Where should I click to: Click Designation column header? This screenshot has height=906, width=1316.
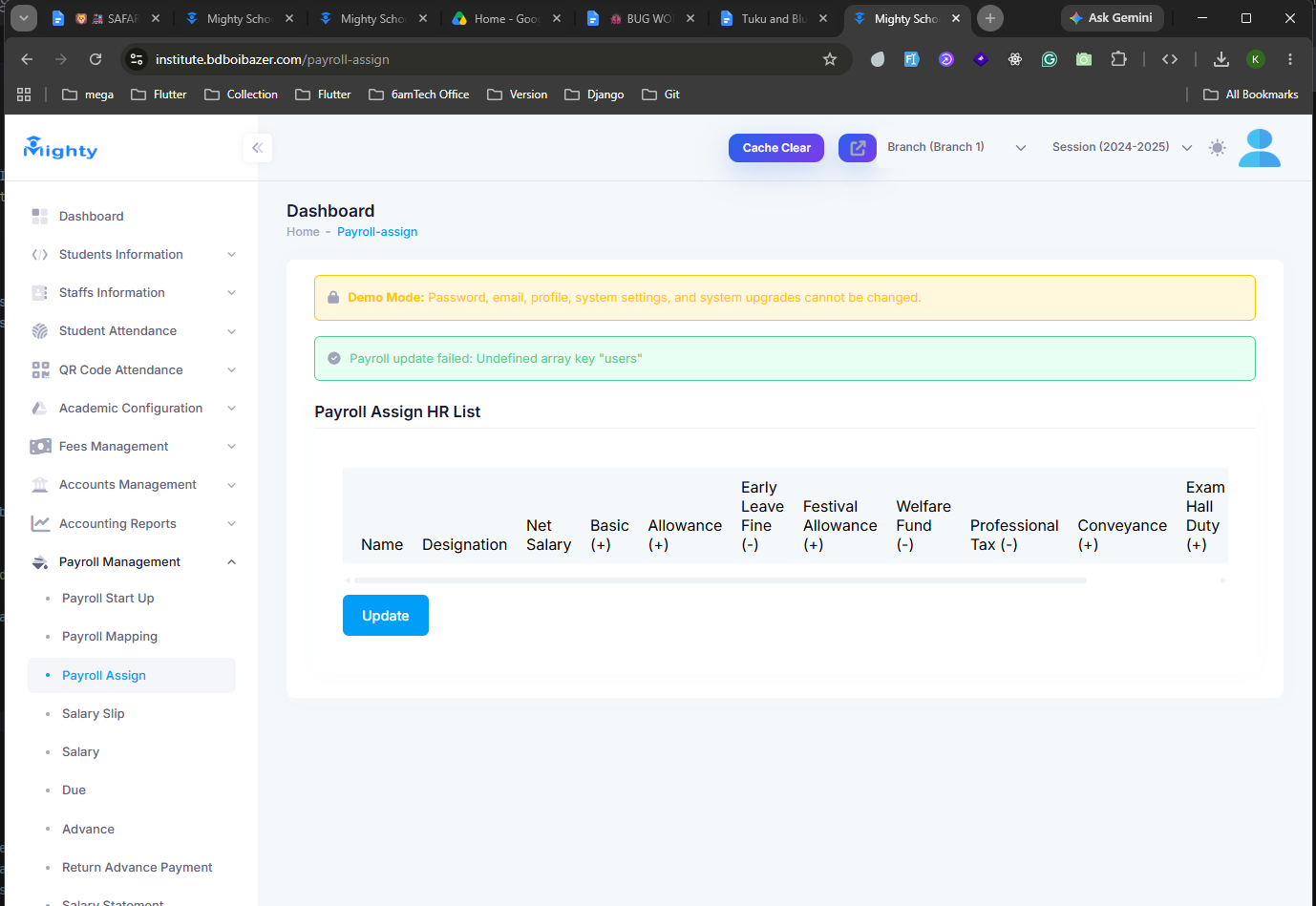click(x=465, y=545)
